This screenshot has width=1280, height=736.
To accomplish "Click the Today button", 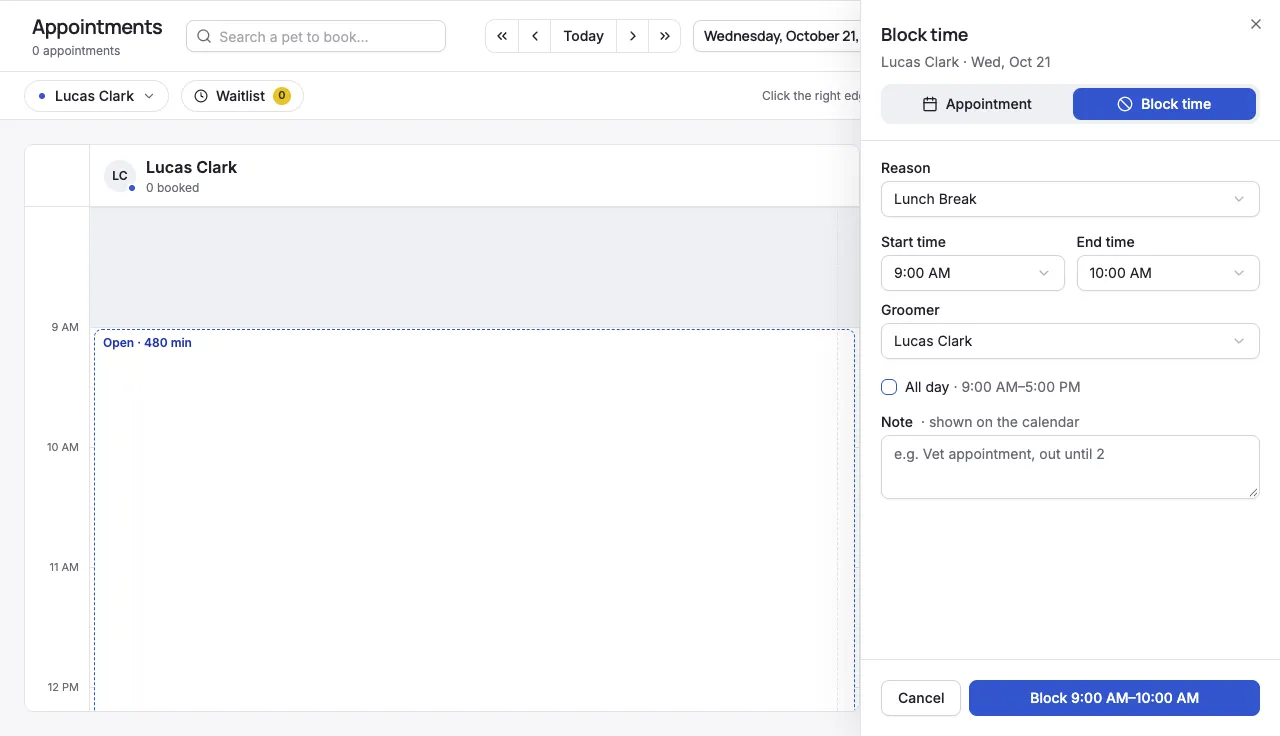I will pos(583,36).
